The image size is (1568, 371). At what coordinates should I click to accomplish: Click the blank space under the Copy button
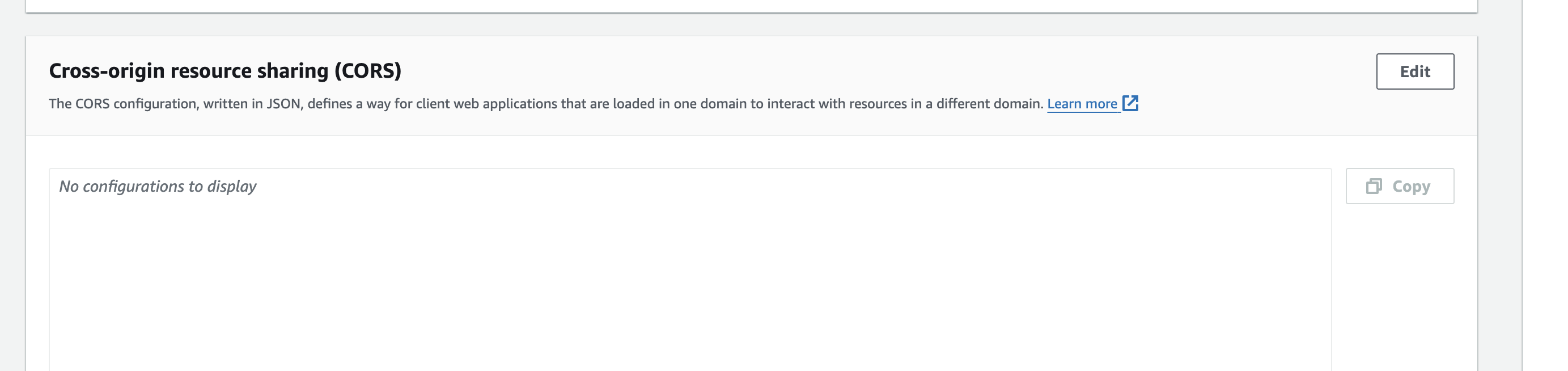point(1400,286)
